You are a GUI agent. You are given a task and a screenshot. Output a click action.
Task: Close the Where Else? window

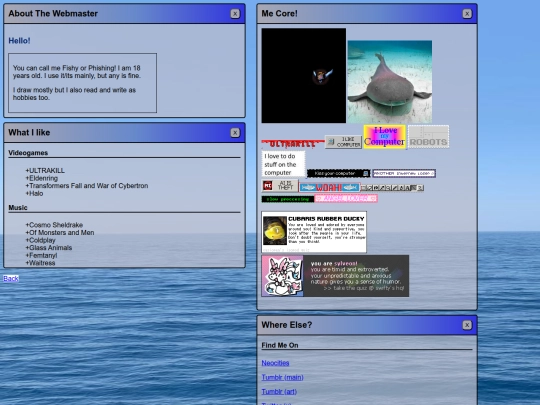[467, 325]
